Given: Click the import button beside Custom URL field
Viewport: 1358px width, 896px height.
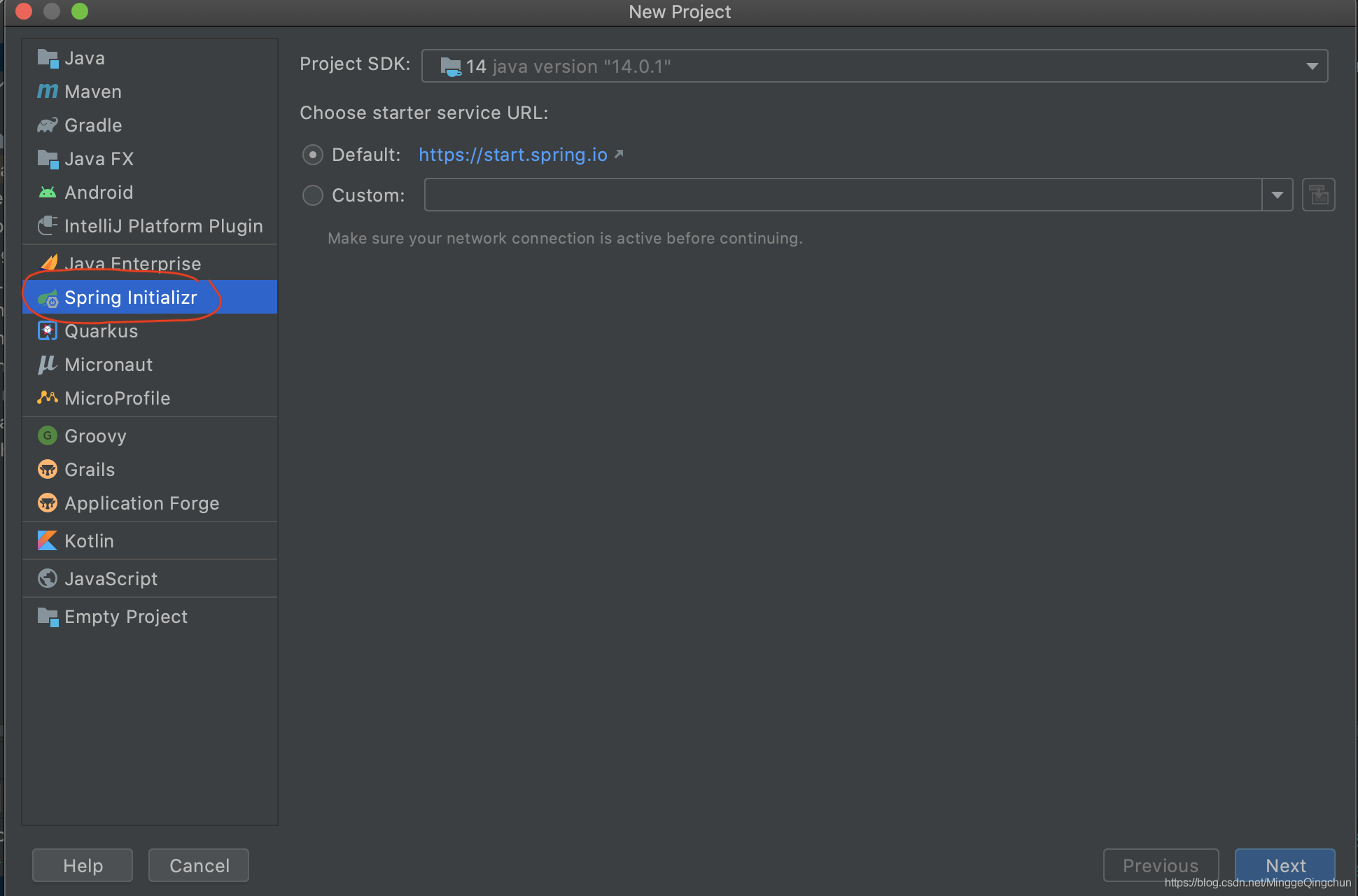Looking at the screenshot, I should (1318, 195).
